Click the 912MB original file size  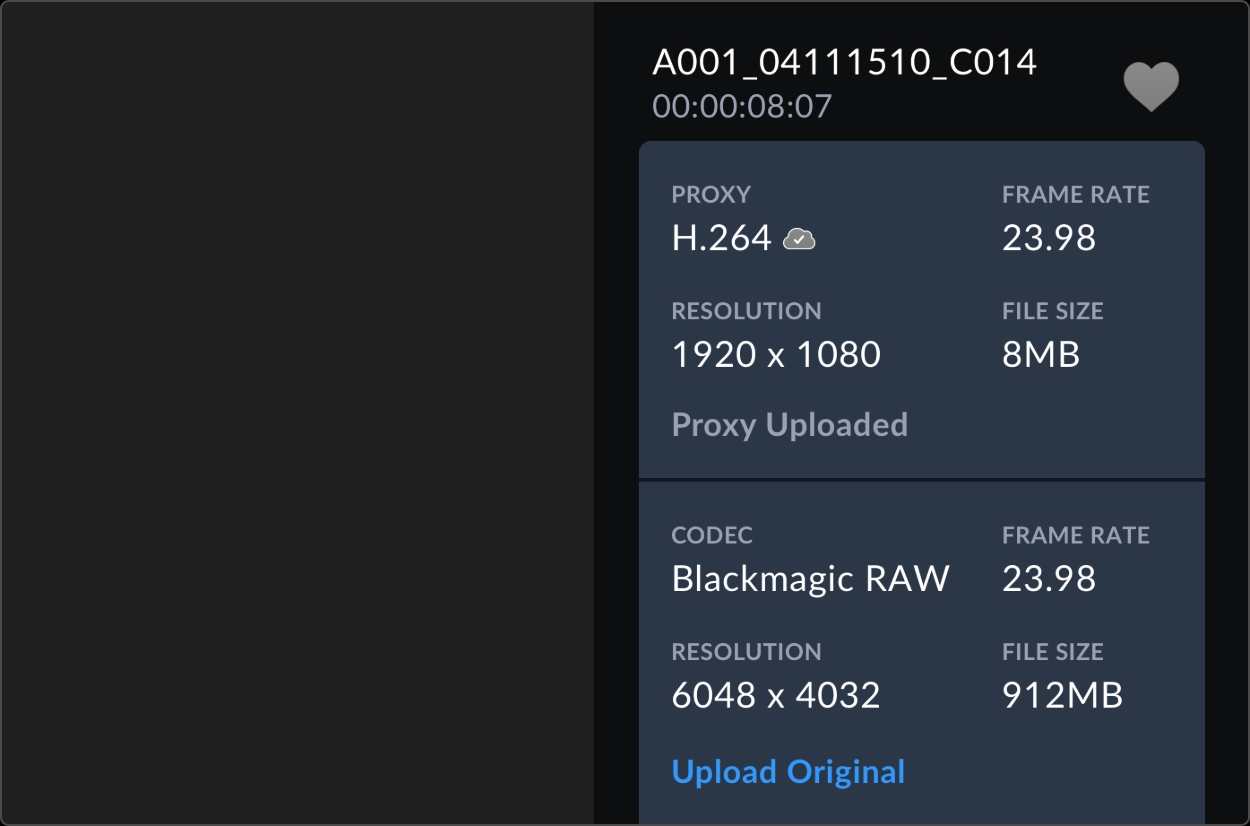click(1062, 695)
